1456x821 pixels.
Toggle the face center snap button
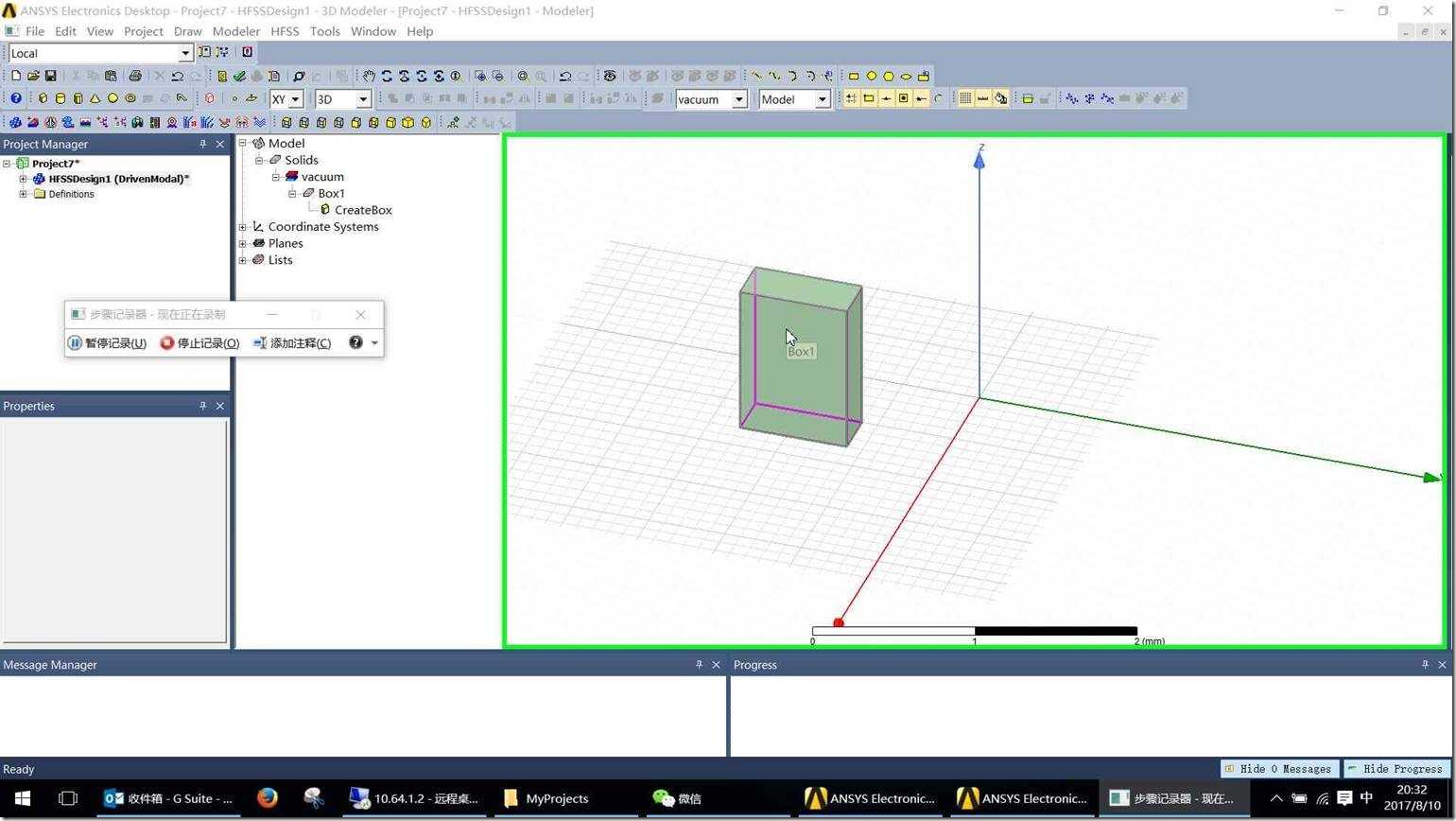coord(904,98)
